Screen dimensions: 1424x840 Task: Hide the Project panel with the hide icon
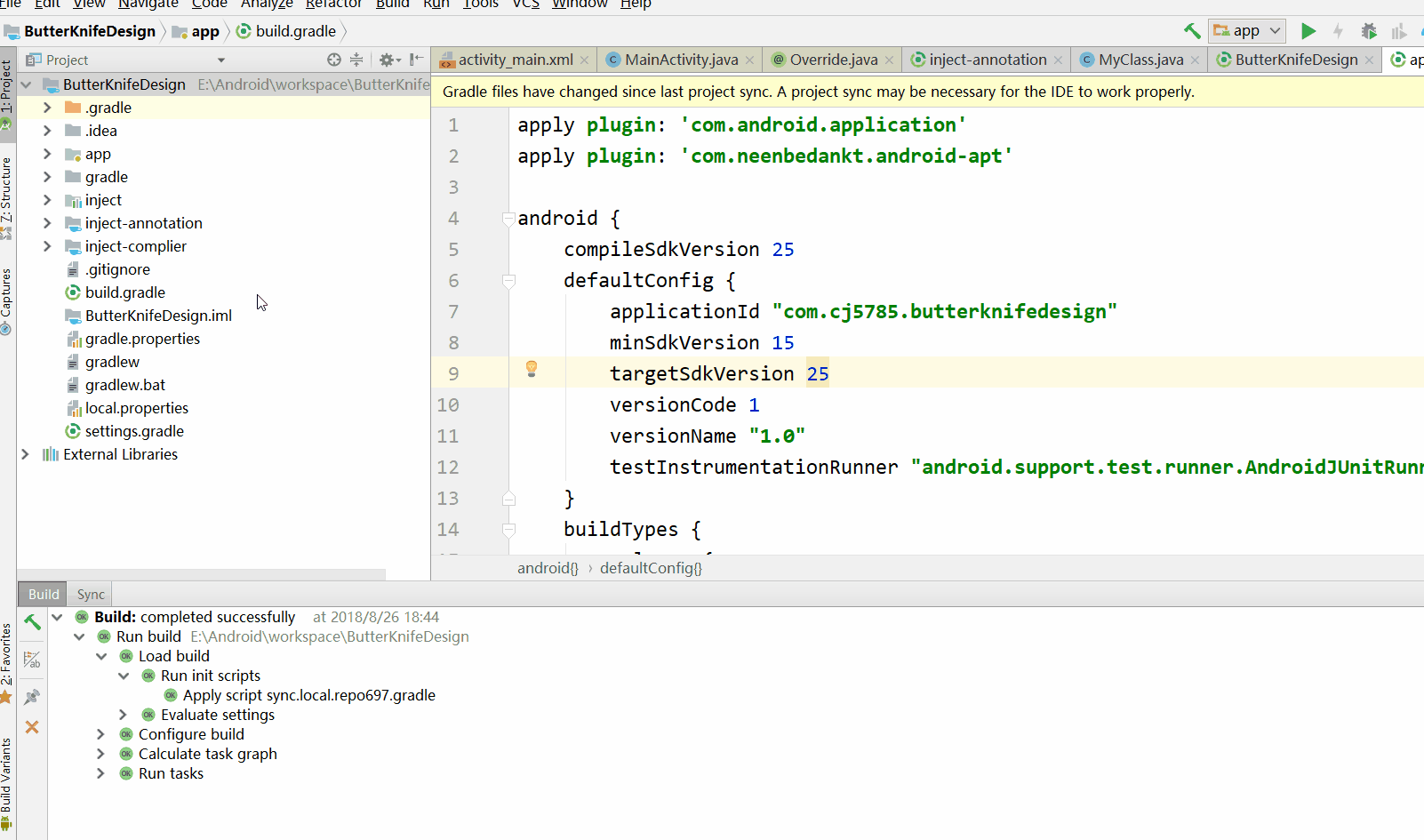click(x=416, y=60)
